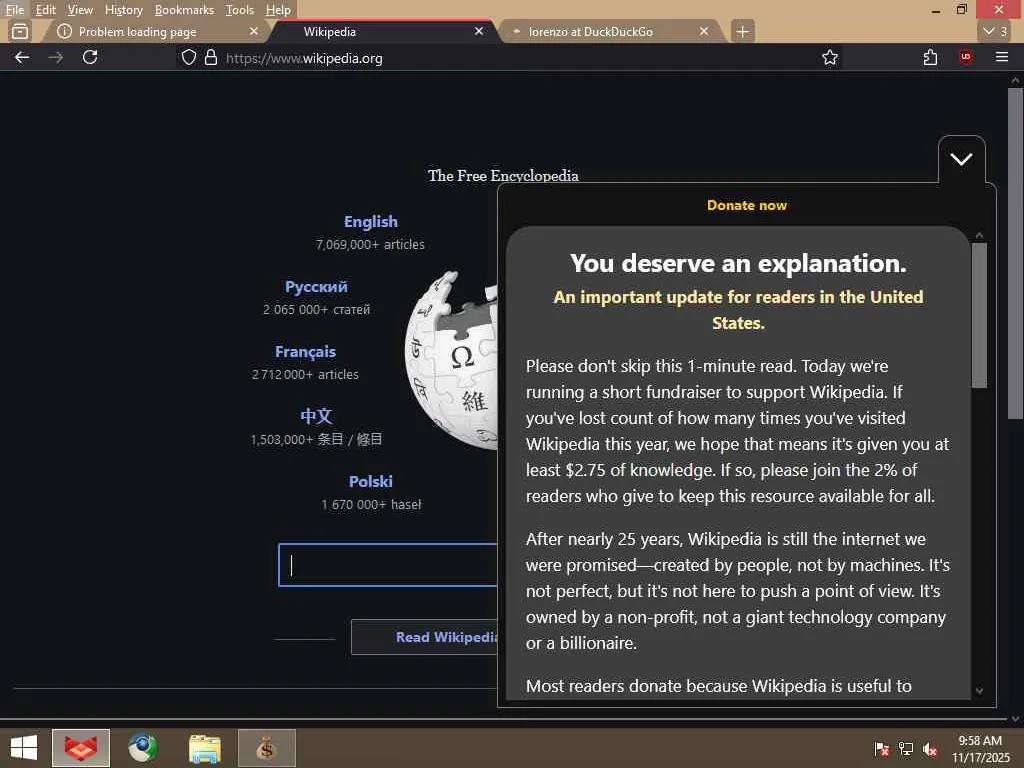
Task: Close the lorenzo at DuckDuckGo tab
Action: pyautogui.click(x=703, y=31)
